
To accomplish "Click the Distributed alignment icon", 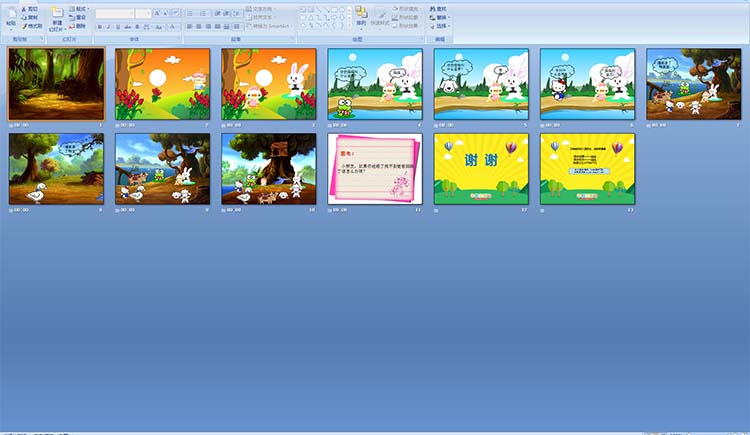I will [x=227, y=26].
